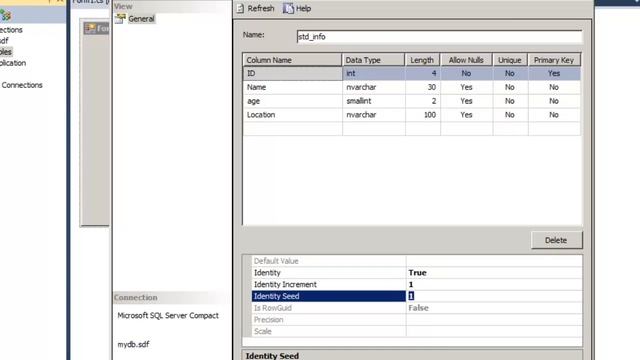Click the Unique column header

[510, 60]
